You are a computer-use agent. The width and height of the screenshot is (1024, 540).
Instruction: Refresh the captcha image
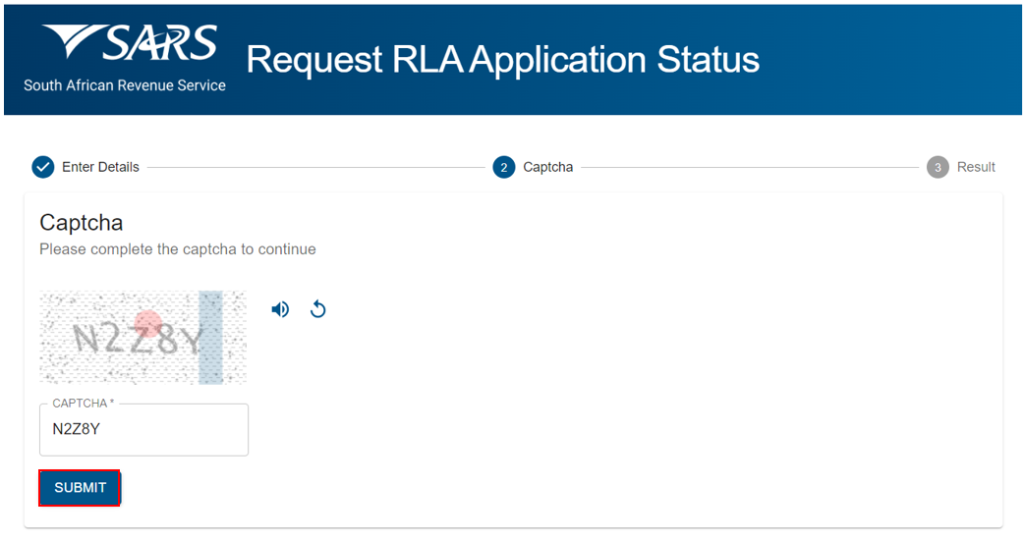coord(318,309)
